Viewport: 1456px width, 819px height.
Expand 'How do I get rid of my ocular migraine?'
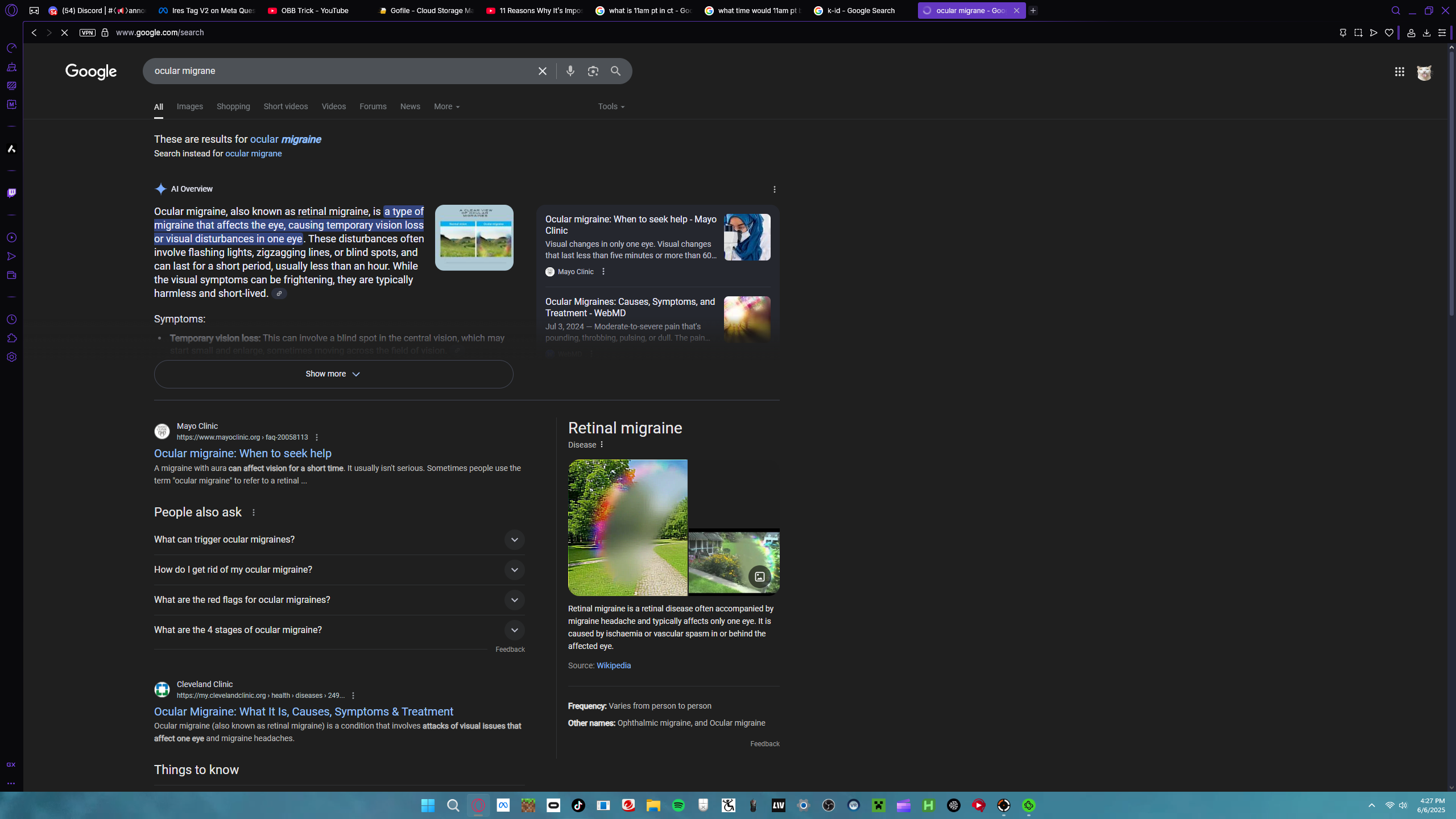[x=339, y=570]
